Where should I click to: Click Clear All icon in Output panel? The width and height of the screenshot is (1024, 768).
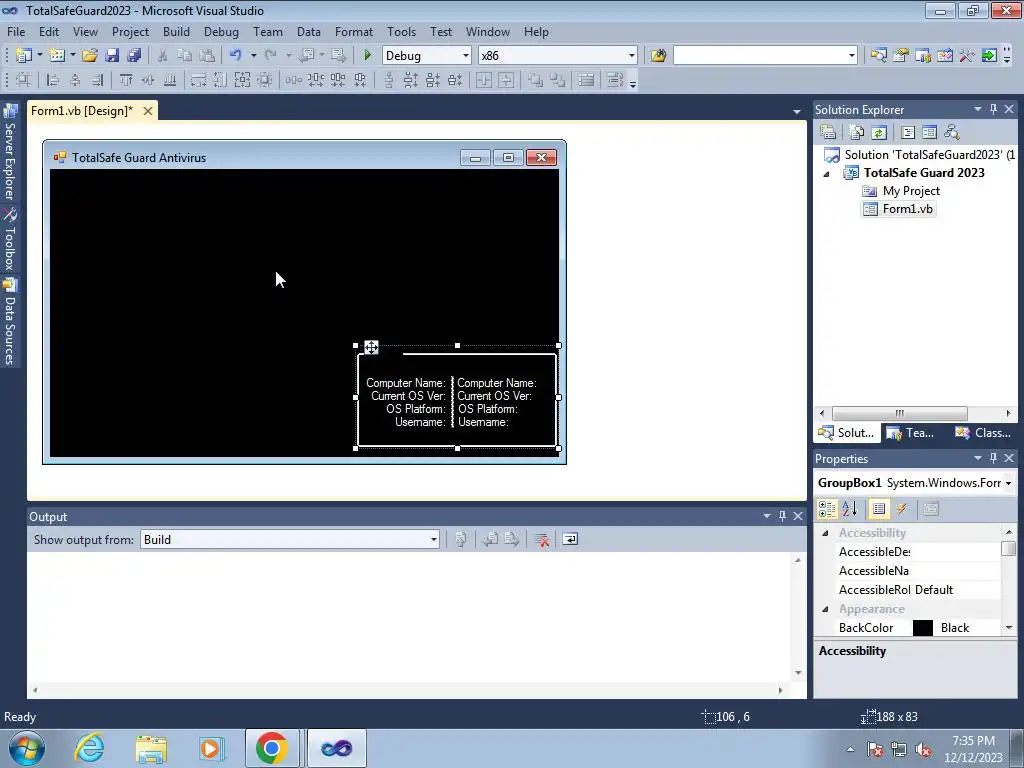541,539
